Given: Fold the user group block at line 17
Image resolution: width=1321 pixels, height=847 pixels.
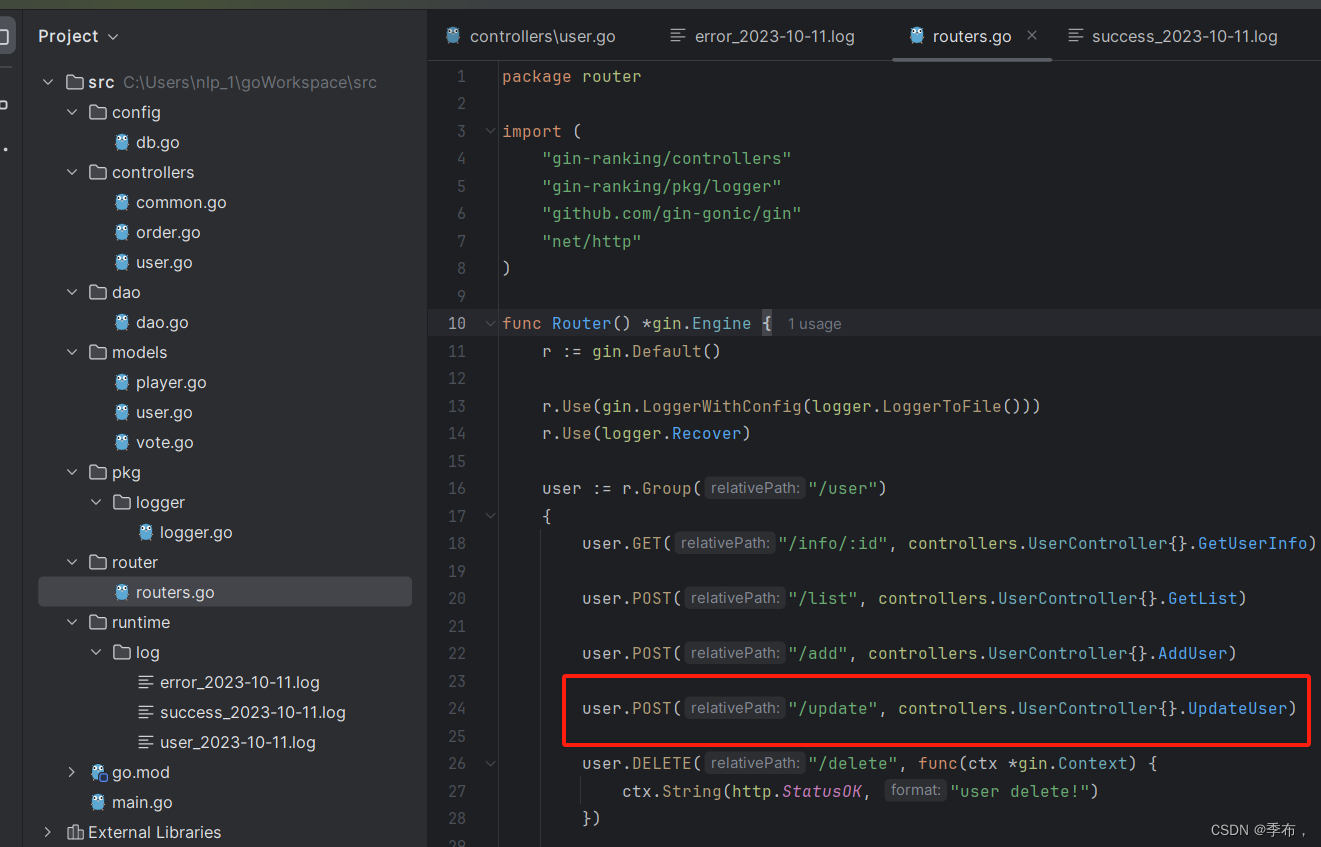Looking at the screenshot, I should (x=489, y=516).
